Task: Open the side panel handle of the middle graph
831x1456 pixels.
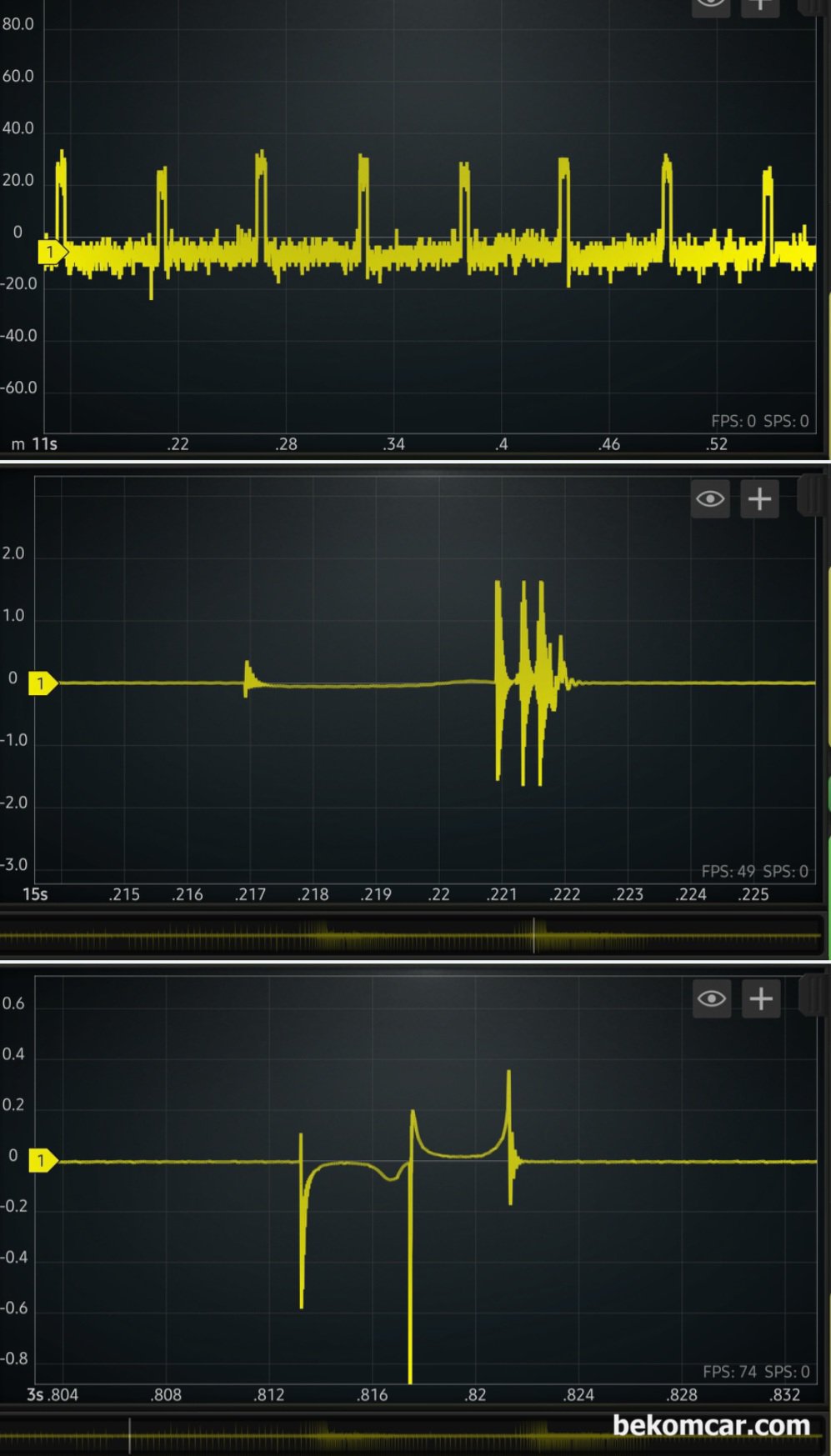Action: 810,497
